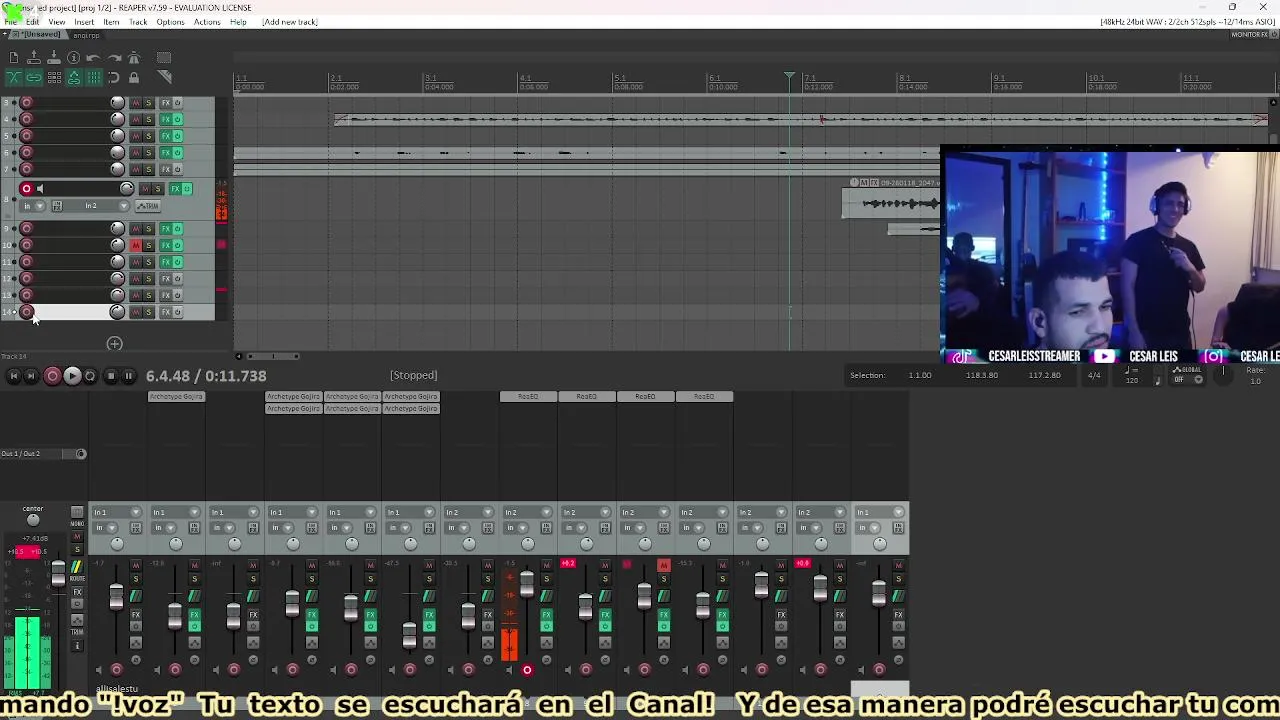Click the [Add new track] menu button
Viewport: 1280px width, 720px height.
[290, 22]
